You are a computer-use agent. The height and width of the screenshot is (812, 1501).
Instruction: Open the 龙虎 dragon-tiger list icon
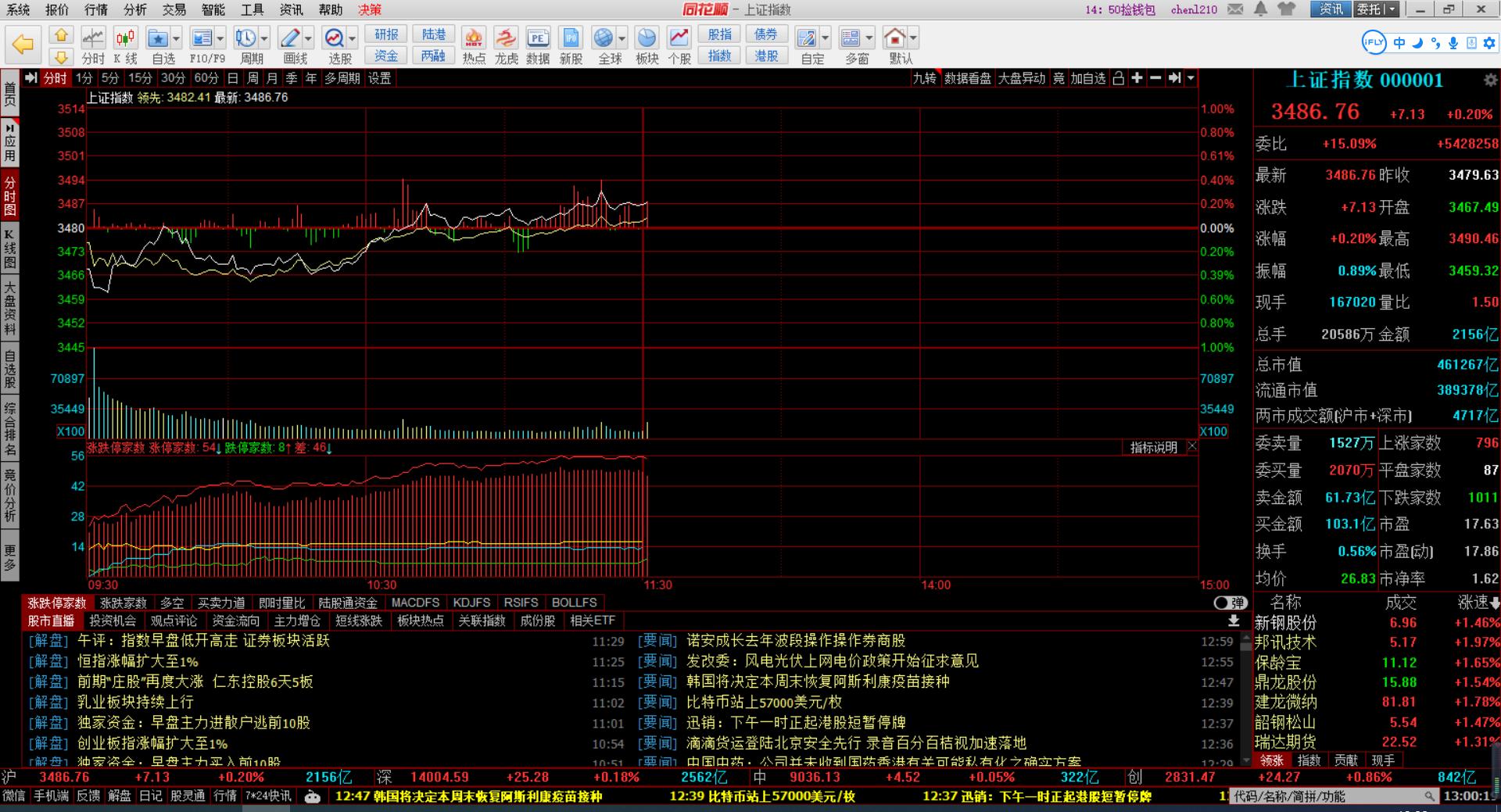tap(506, 45)
